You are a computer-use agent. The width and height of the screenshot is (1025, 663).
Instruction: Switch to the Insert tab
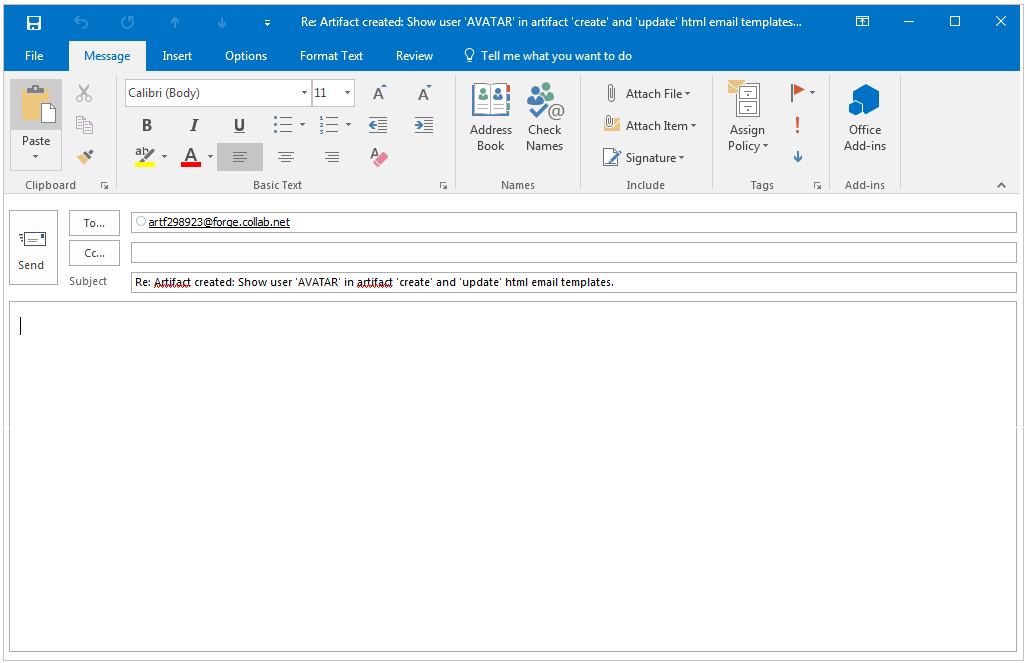[177, 56]
